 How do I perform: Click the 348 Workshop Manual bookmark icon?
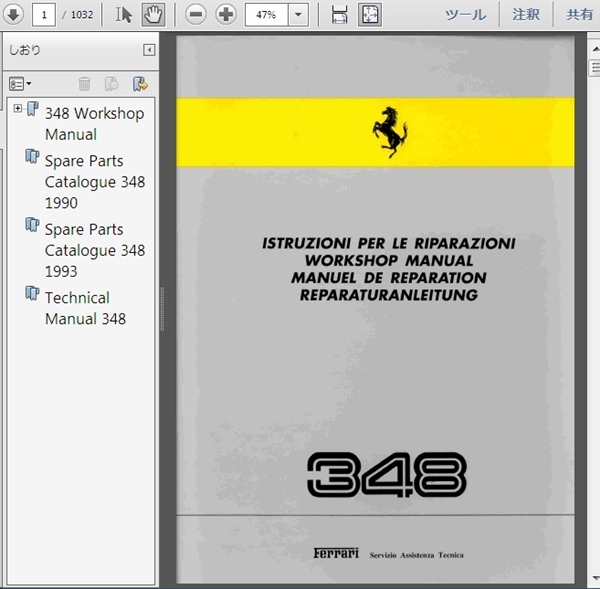pyautogui.click(x=33, y=109)
